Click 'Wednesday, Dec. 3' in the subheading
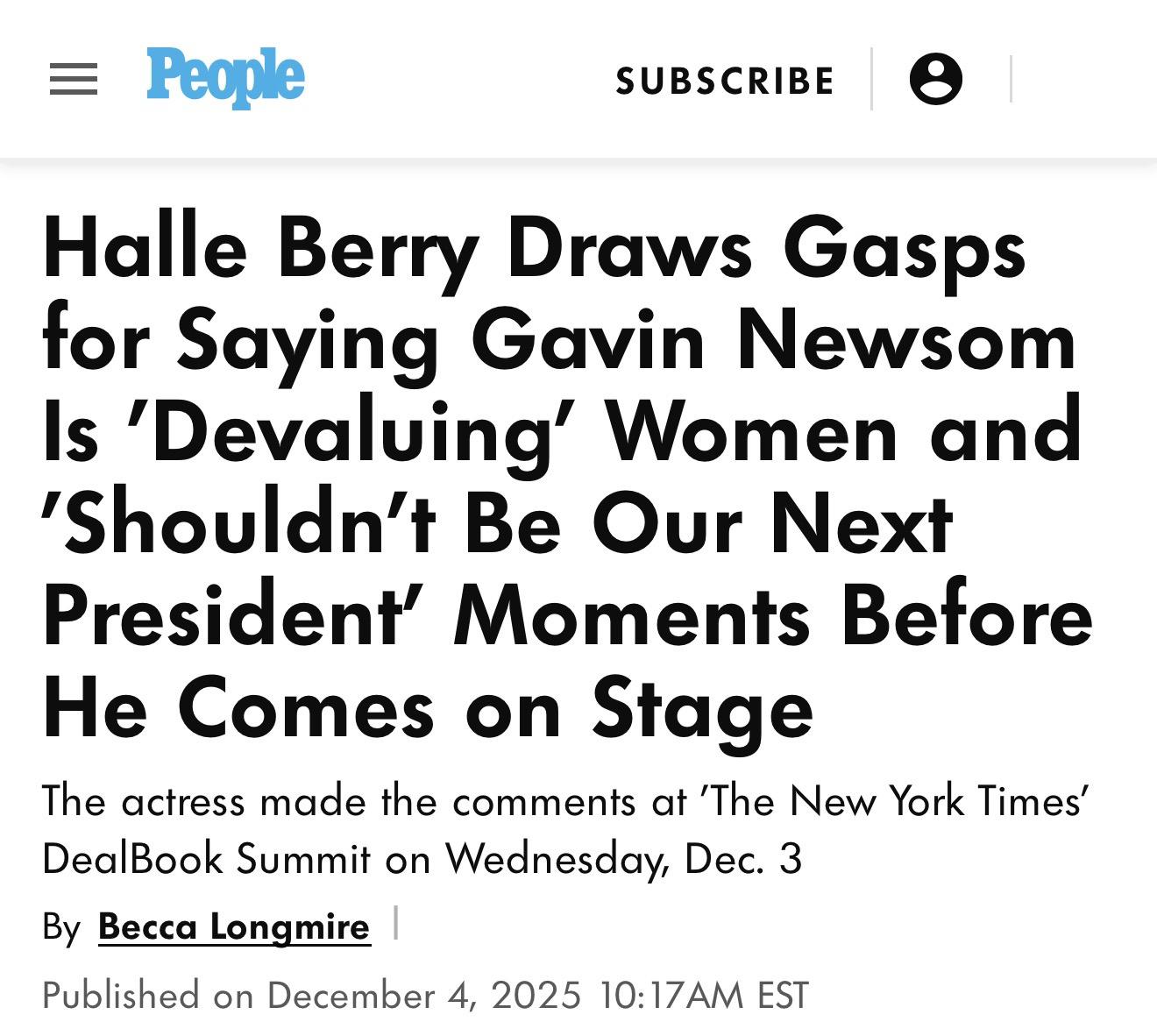Viewport: 1157px width, 1036px height. (623, 859)
